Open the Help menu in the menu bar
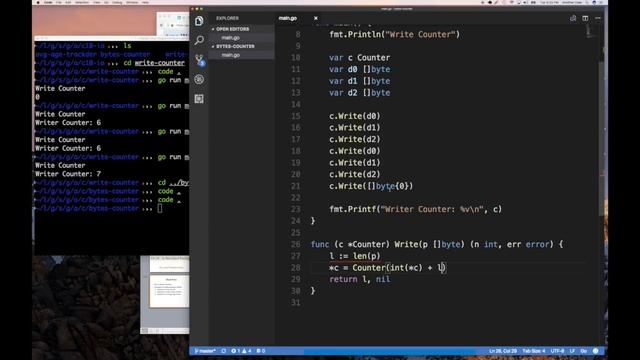Viewport: 640px width, 360px height. [x=145, y=2]
